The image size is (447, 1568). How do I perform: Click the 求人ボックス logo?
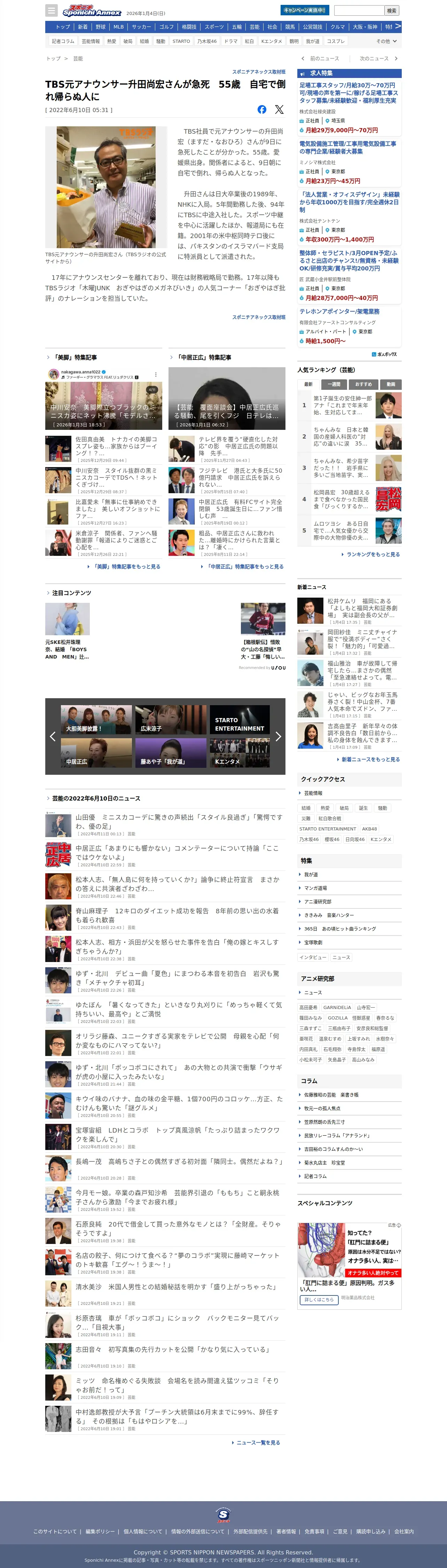[x=384, y=354]
